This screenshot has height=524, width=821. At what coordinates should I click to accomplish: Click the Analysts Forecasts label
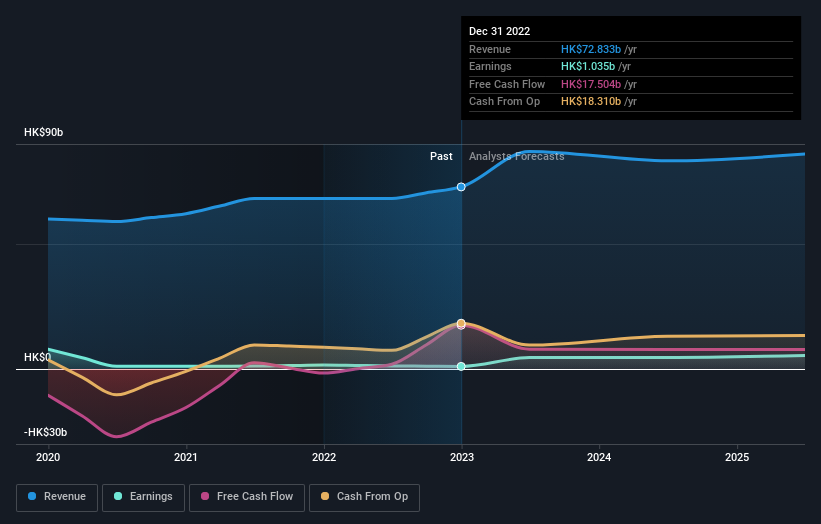coord(517,157)
